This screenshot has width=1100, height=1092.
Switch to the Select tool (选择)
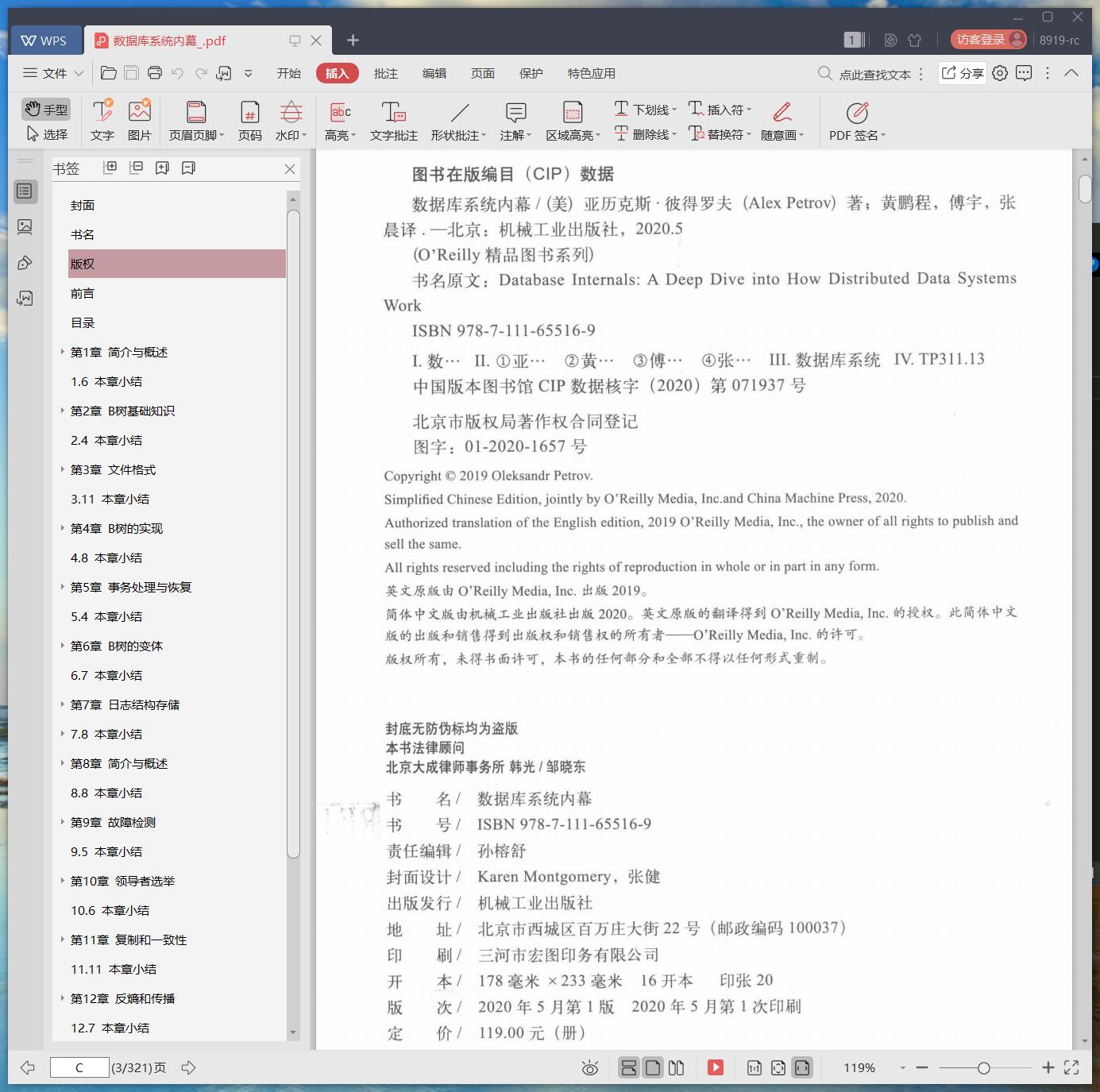point(46,134)
